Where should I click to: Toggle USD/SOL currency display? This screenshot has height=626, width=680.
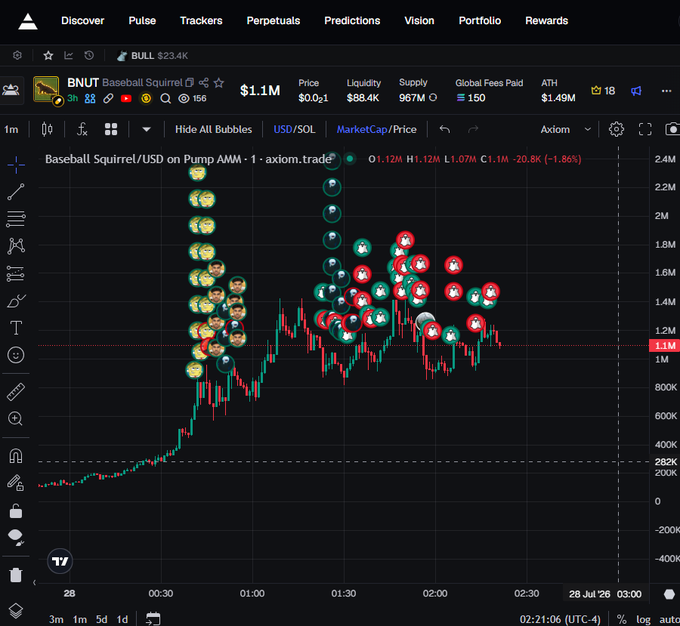(294, 129)
